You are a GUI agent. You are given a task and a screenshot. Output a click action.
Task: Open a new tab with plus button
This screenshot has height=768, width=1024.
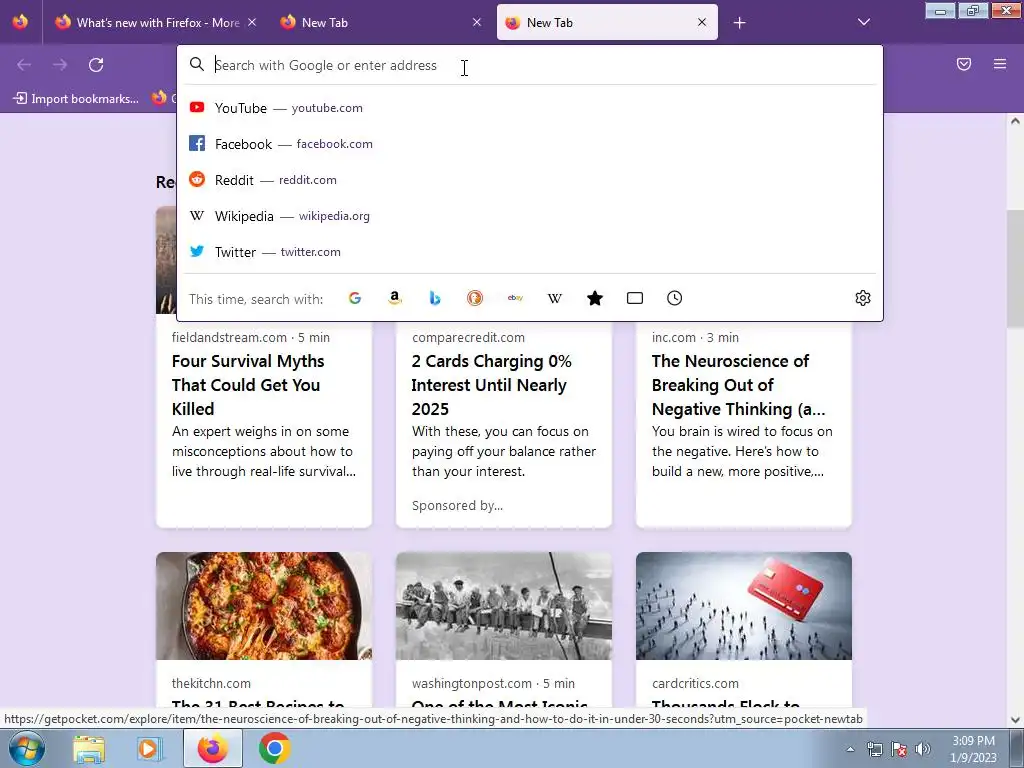[x=739, y=23]
